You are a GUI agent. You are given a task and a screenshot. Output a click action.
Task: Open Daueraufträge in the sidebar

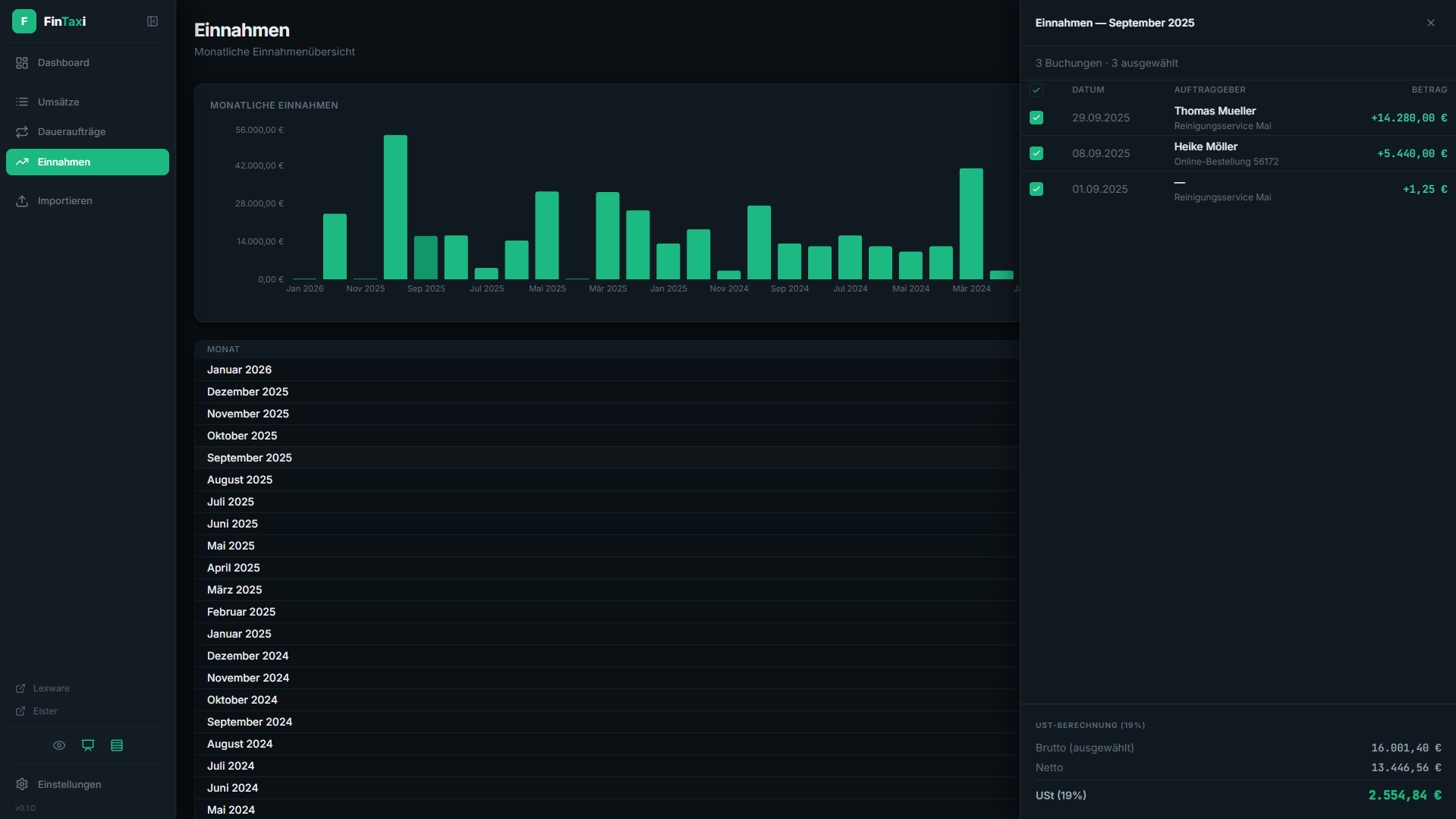pos(71,132)
